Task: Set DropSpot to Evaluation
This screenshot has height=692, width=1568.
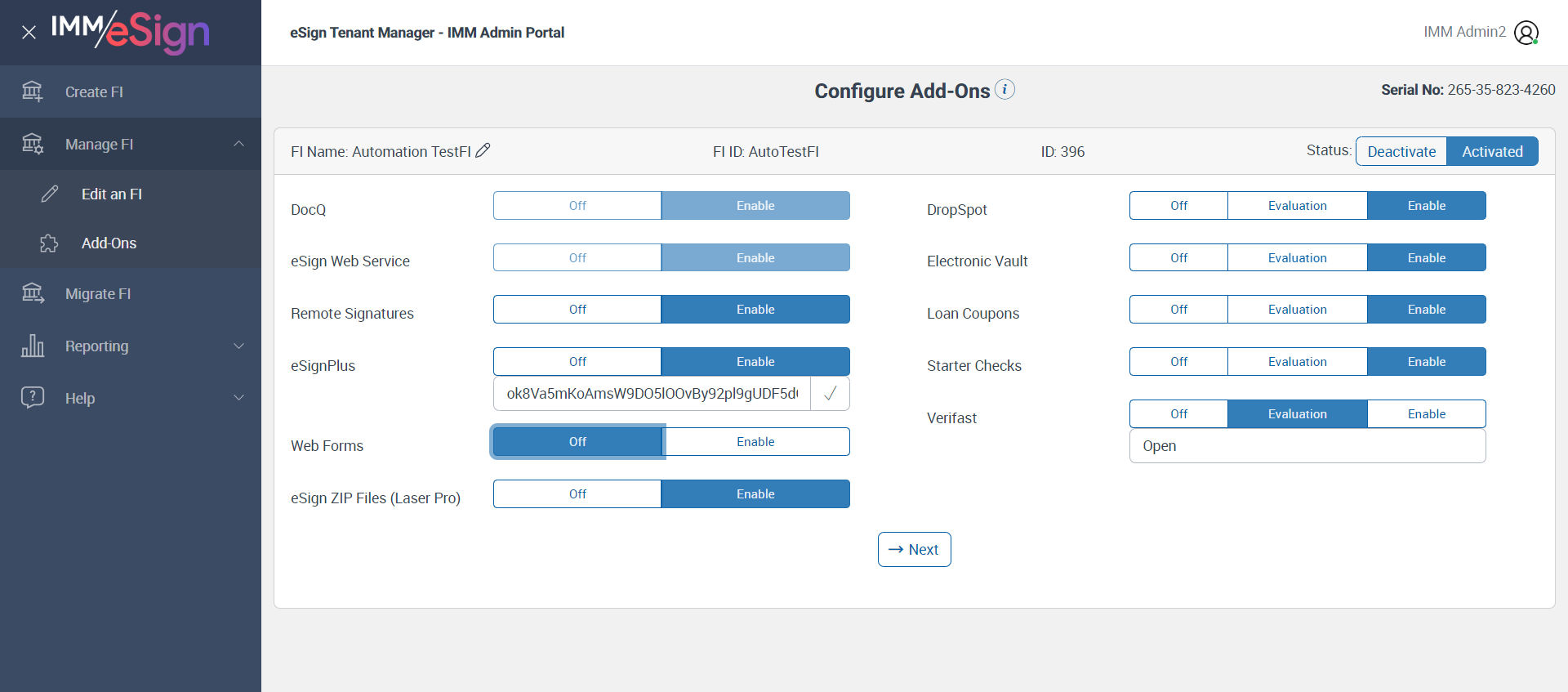Action: click(x=1297, y=206)
